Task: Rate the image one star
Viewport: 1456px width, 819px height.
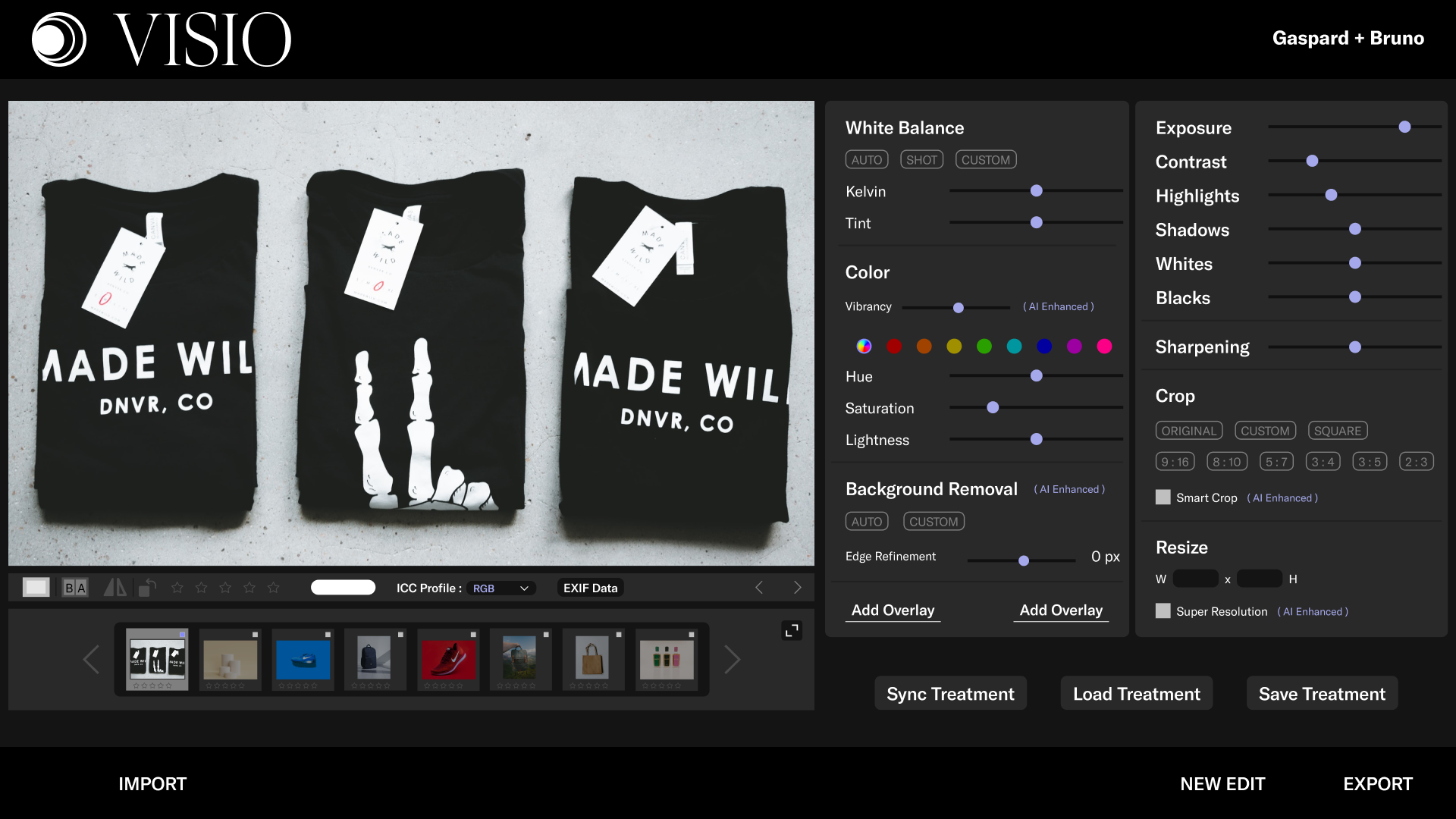Action: tap(177, 588)
